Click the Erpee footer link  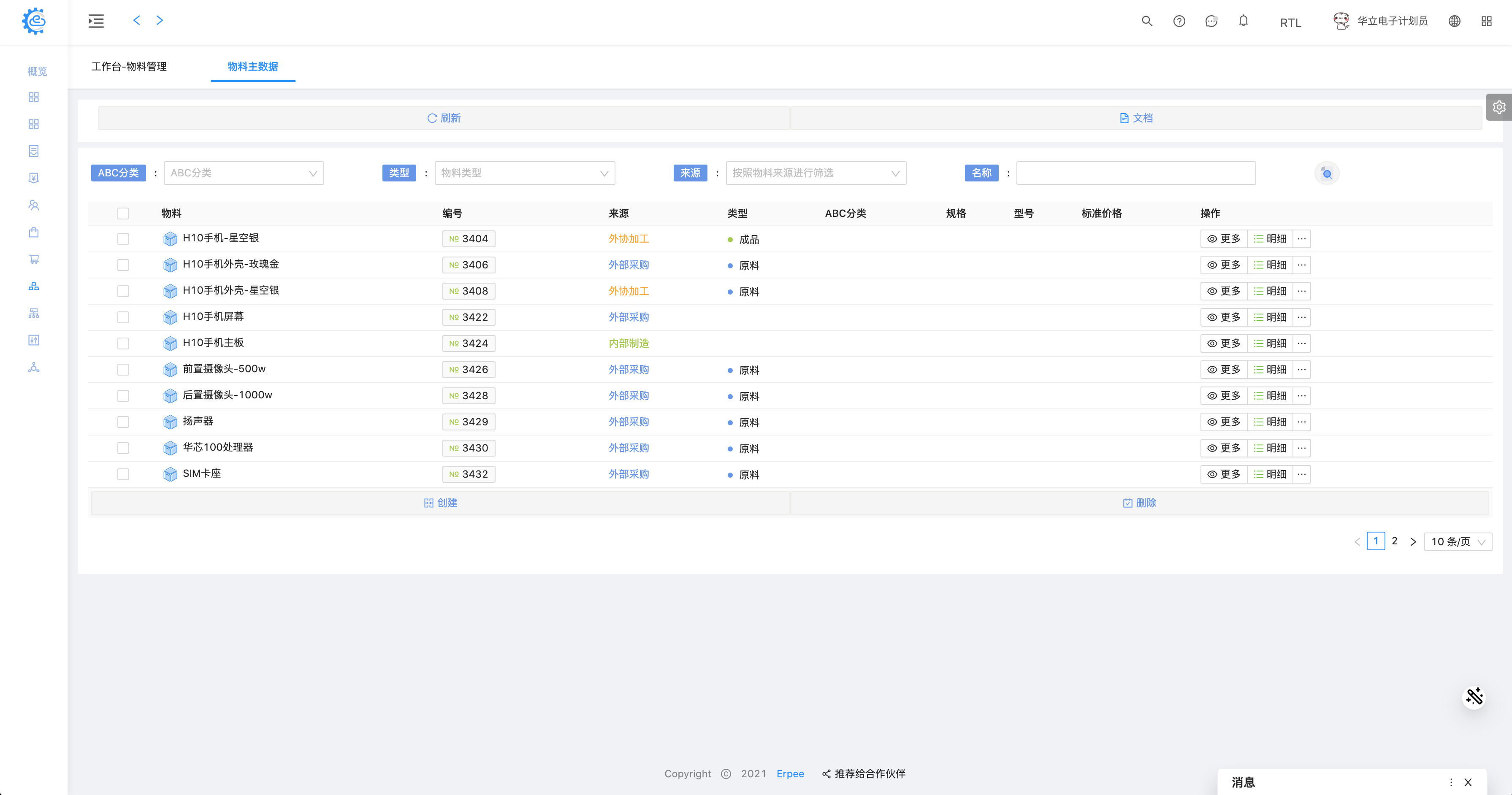click(790, 773)
